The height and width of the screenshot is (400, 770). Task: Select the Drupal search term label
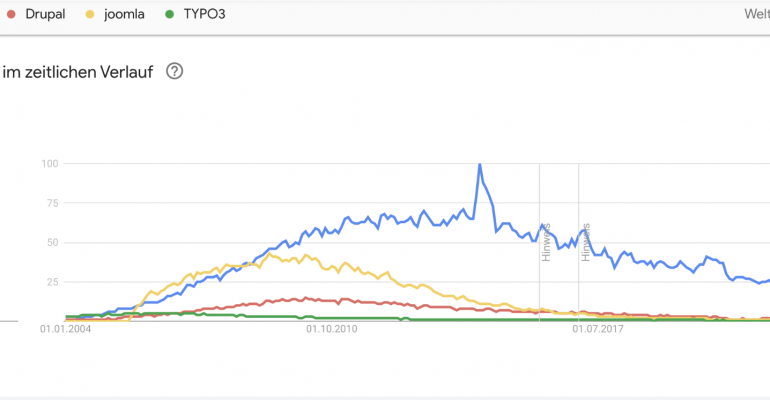point(45,14)
